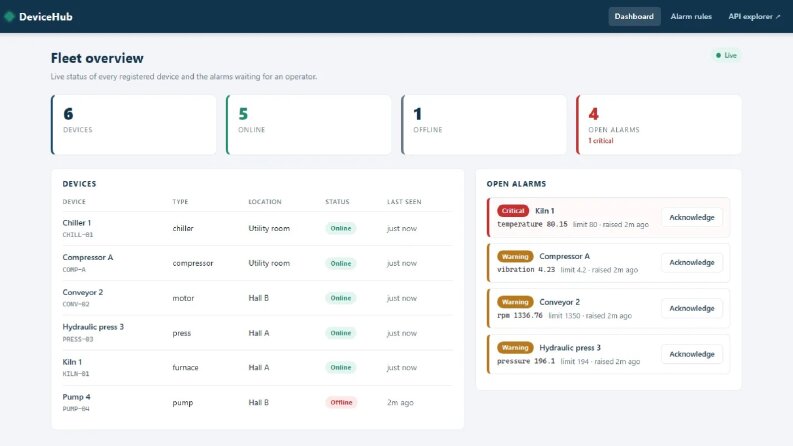Image resolution: width=793 pixels, height=446 pixels.
Task: Click the Warning badge on Conveyor 2 alarm
Action: pyautogui.click(x=515, y=302)
